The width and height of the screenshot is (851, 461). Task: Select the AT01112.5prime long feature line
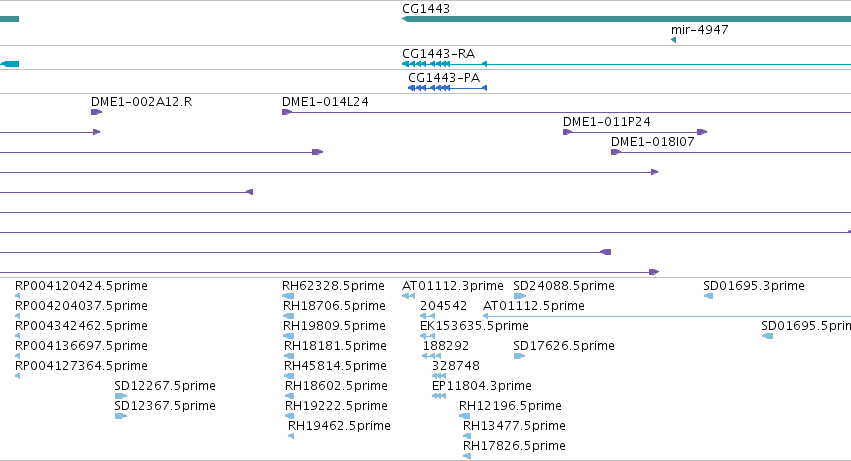click(x=667, y=316)
